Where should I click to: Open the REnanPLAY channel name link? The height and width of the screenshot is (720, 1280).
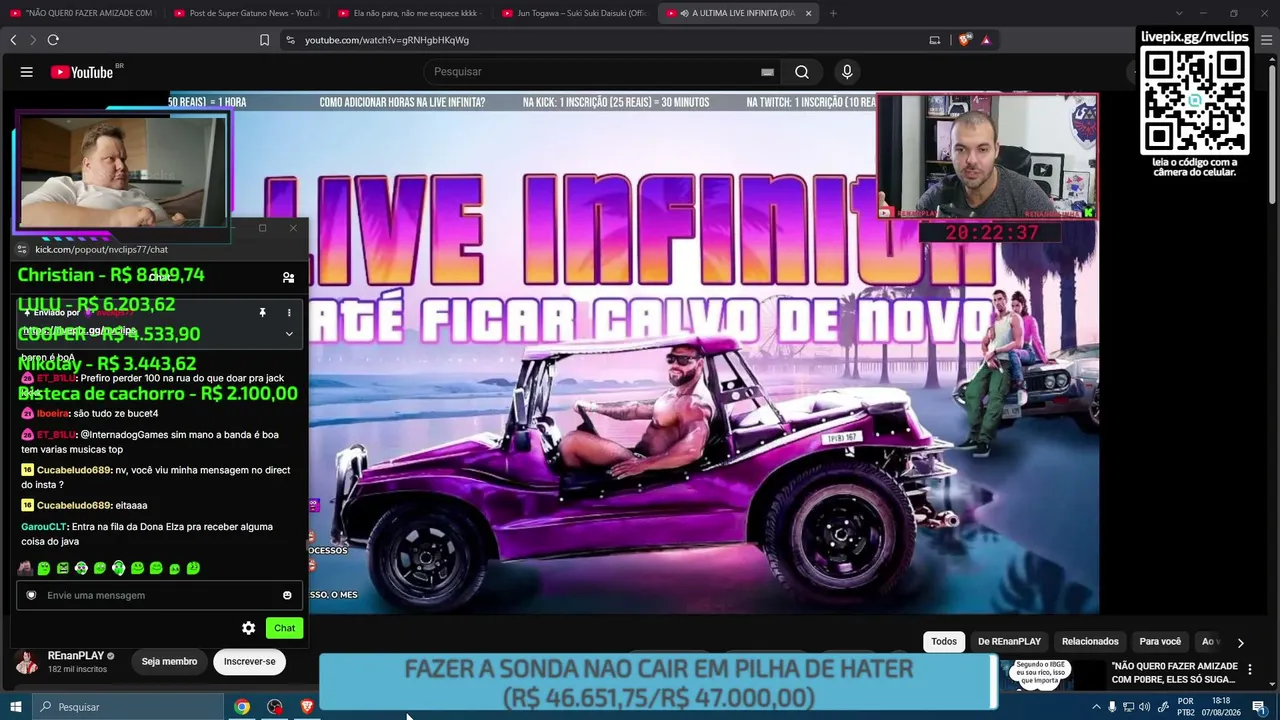click(76, 656)
